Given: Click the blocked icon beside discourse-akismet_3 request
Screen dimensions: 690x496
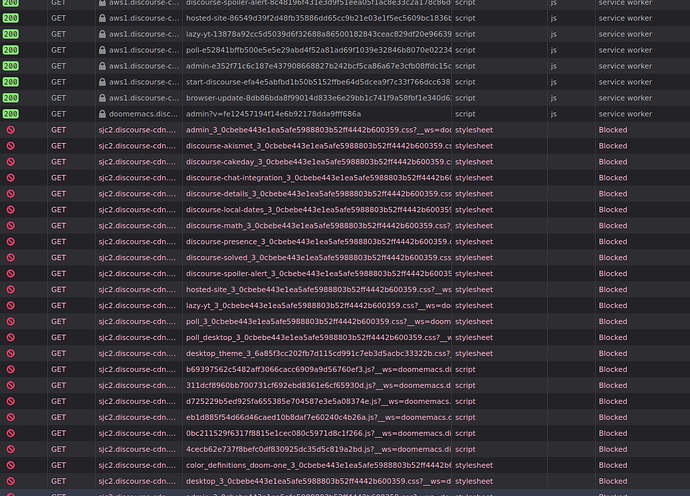Looking at the screenshot, I should pyautogui.click(x=11, y=146).
